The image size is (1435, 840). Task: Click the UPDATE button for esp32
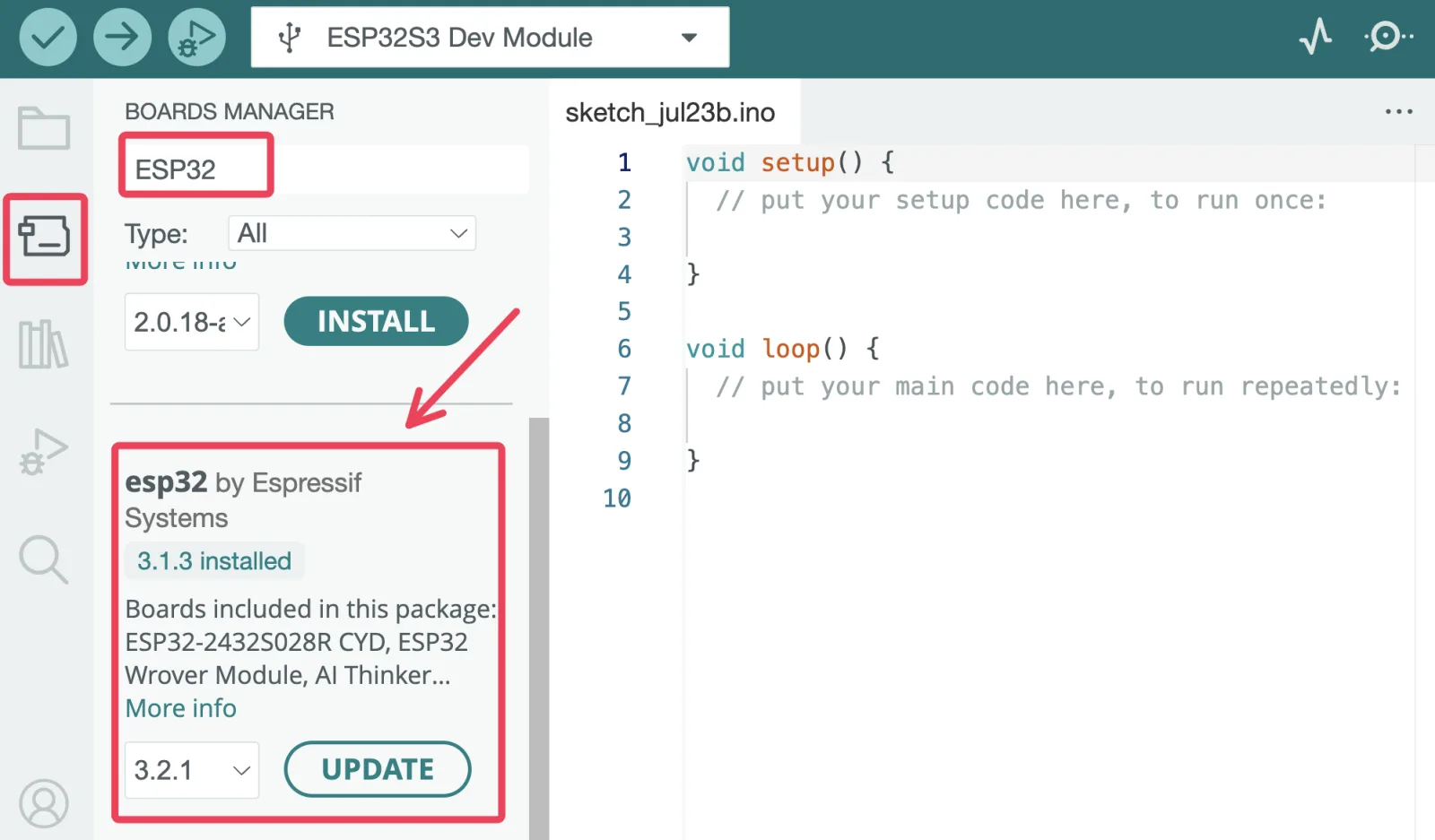click(x=378, y=769)
